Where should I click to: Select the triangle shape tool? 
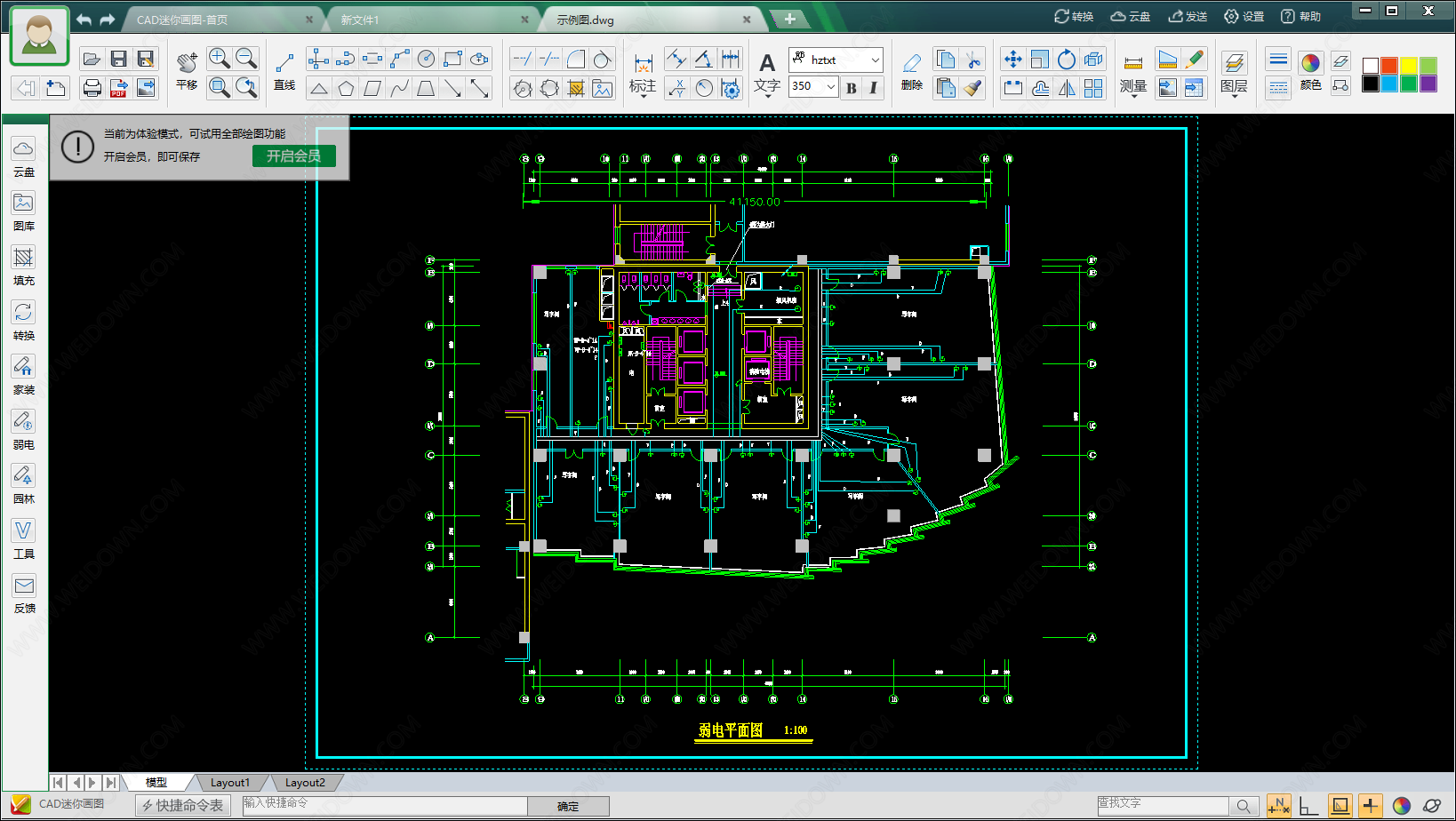pyautogui.click(x=319, y=87)
